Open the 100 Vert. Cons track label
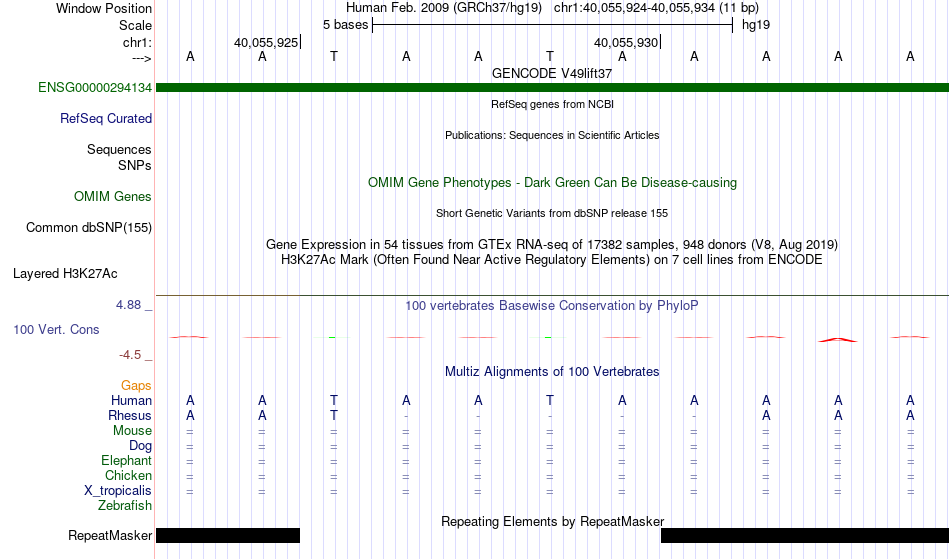 click(56, 330)
